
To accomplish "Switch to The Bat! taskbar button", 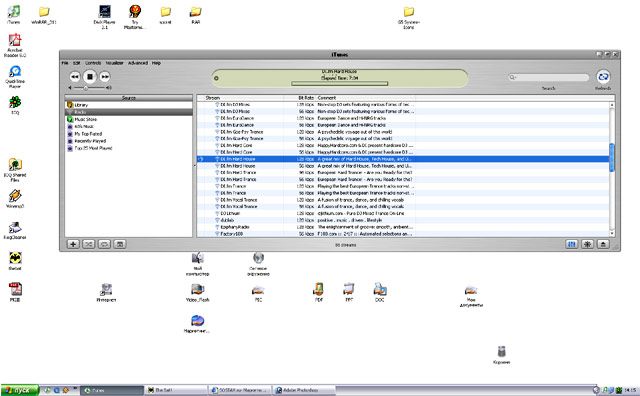I will (176, 390).
